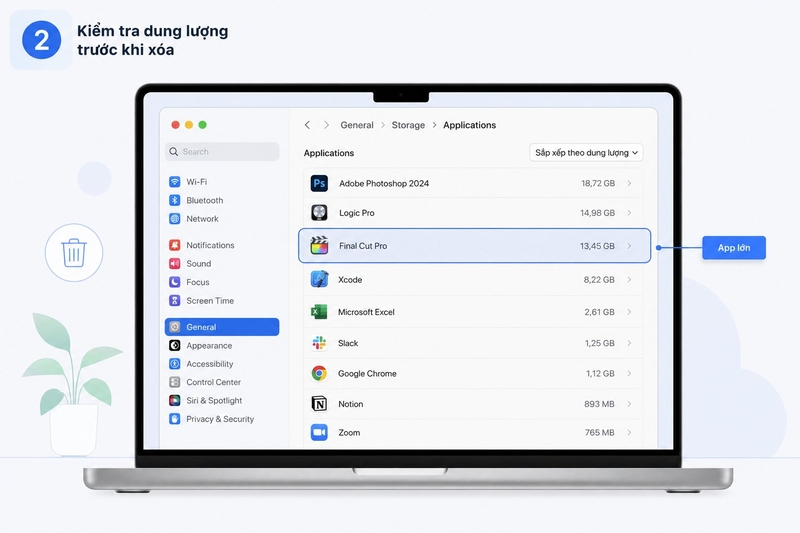Click the Microsoft Excel name text
Screen dimensions: 800x533
366,312
